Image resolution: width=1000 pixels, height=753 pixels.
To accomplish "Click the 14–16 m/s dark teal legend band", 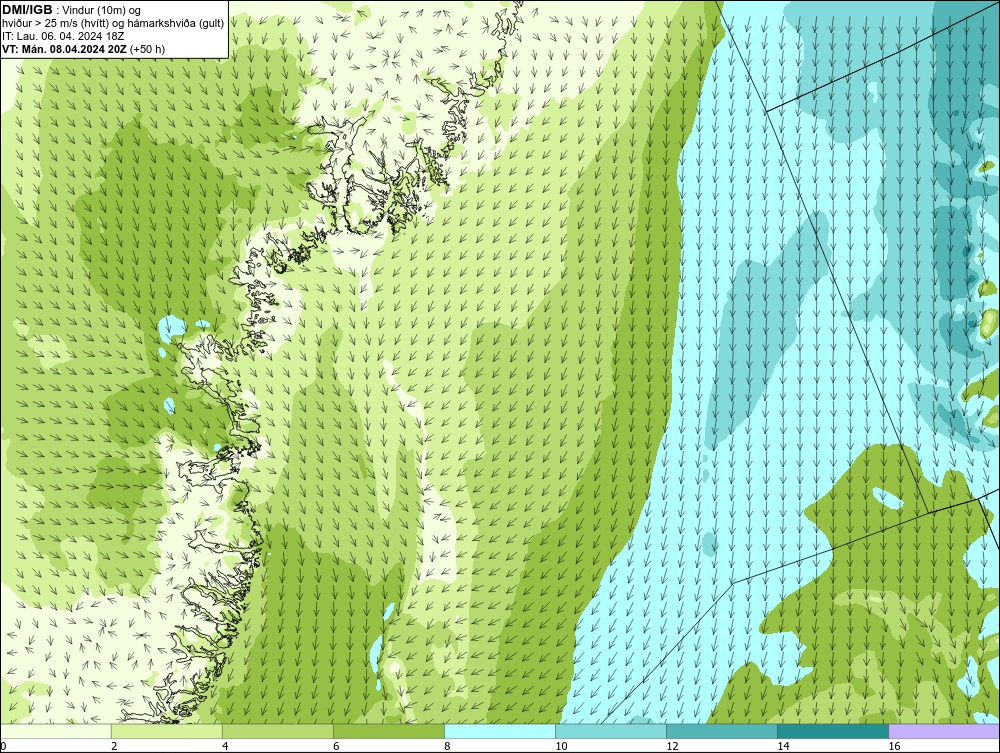I will tap(833, 731).
